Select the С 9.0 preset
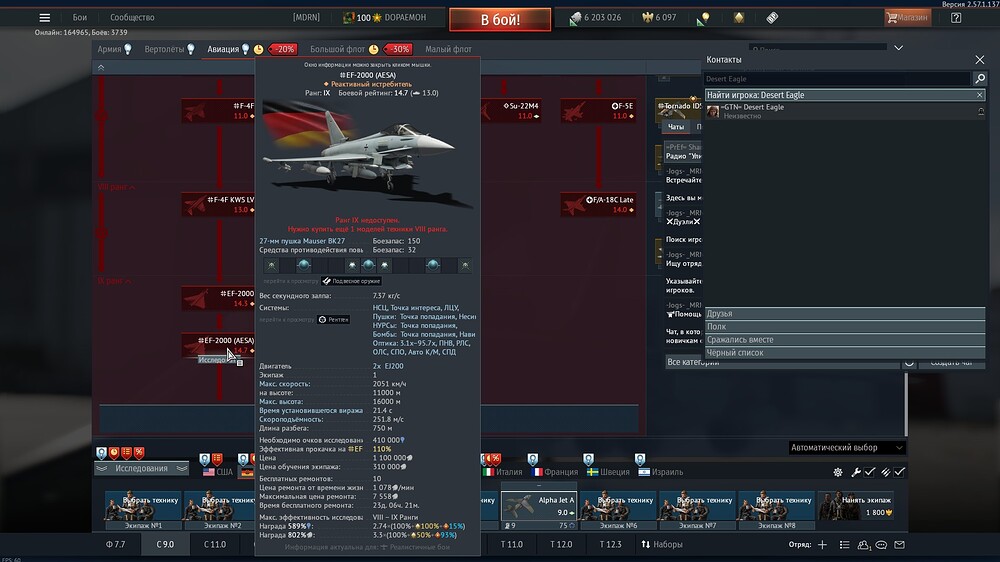This screenshot has width=1000, height=562. [x=165, y=545]
